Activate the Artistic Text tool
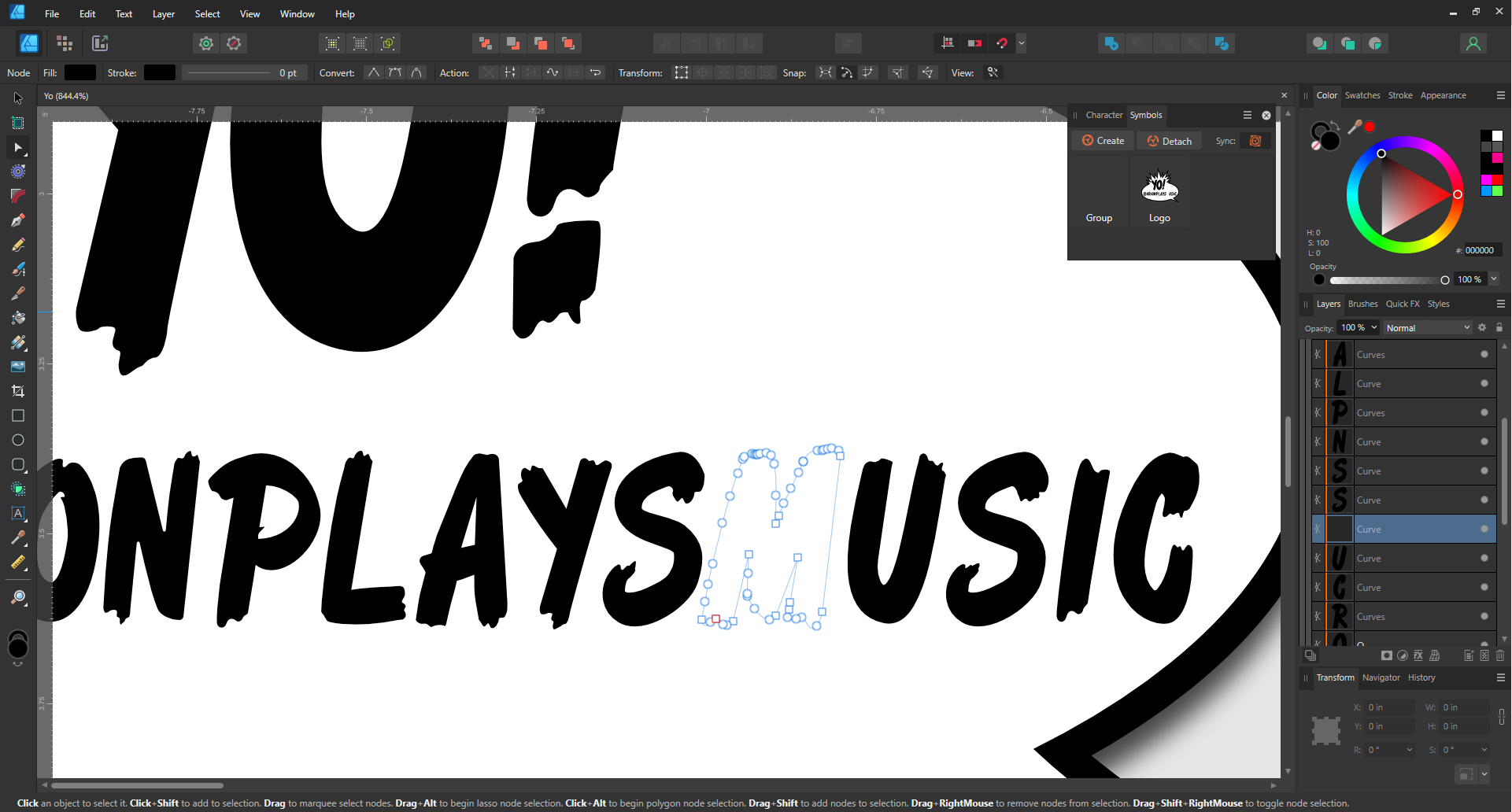 coord(18,513)
